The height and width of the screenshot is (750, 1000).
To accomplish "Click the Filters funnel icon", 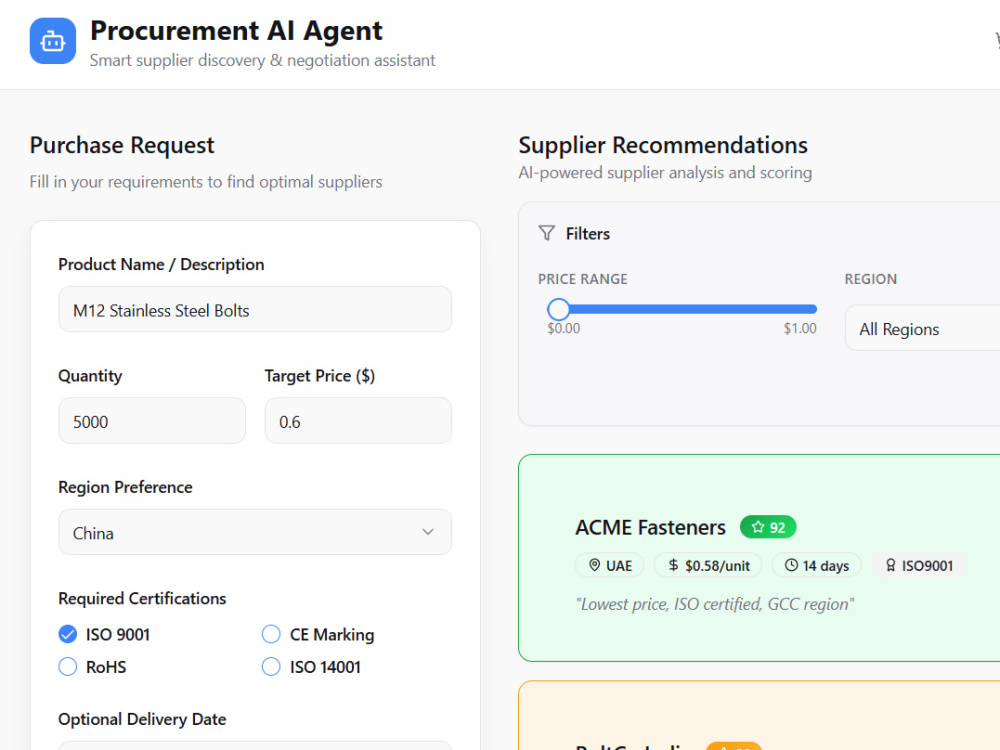I will pyautogui.click(x=547, y=233).
